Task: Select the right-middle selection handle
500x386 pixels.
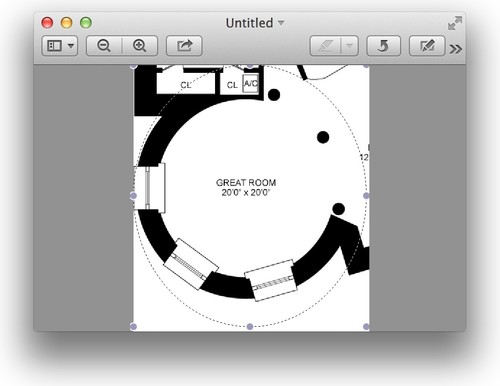Action: [x=366, y=196]
